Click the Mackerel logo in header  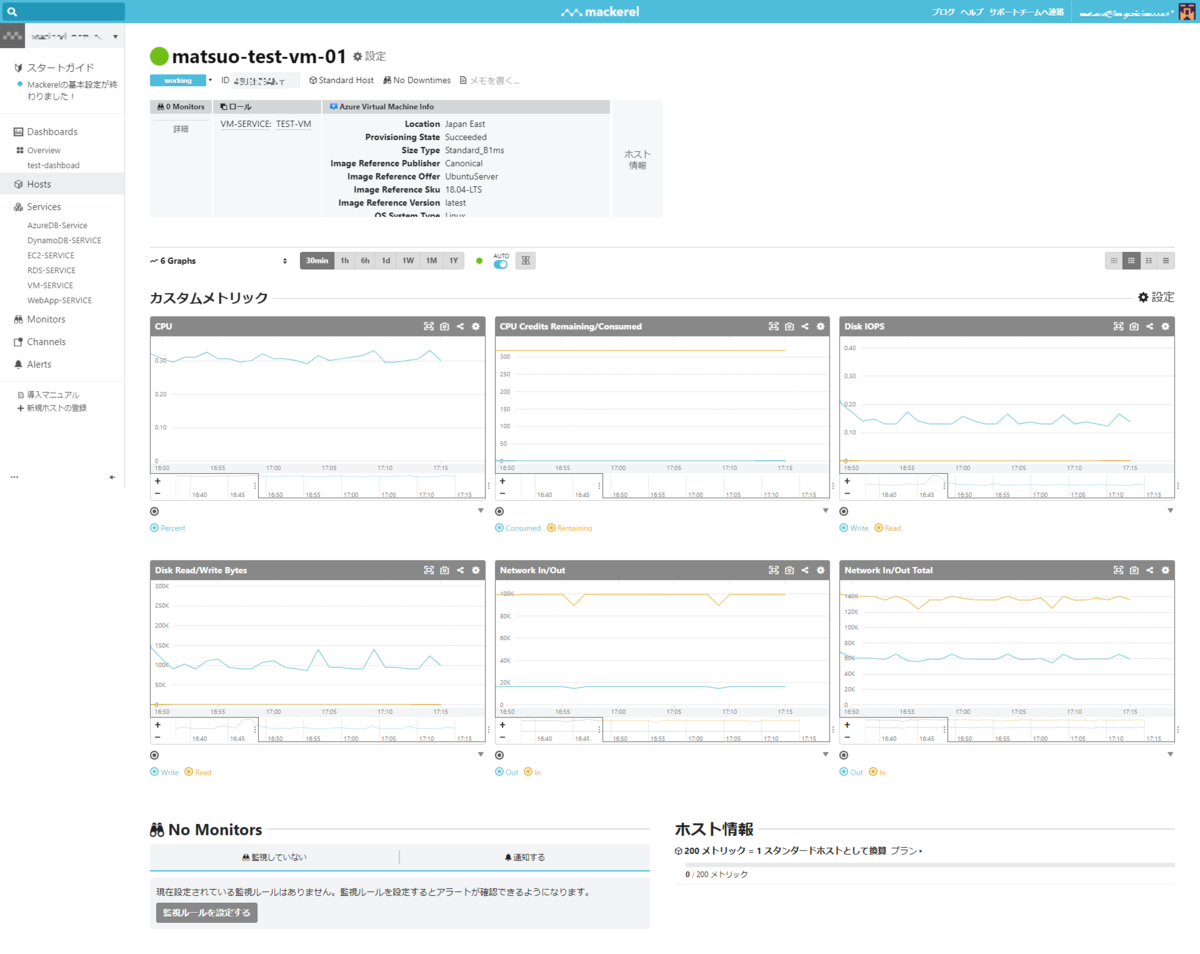599,12
